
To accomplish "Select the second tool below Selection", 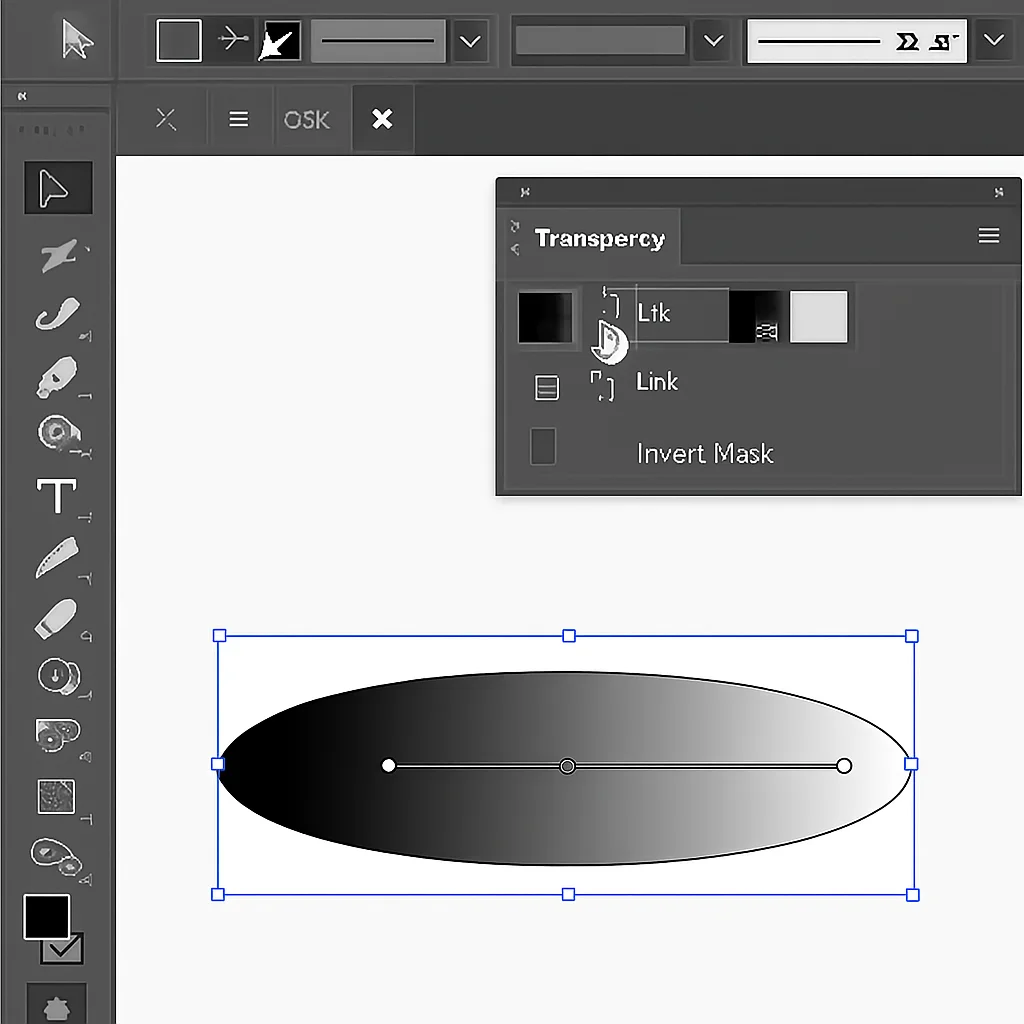I will (x=59, y=255).
